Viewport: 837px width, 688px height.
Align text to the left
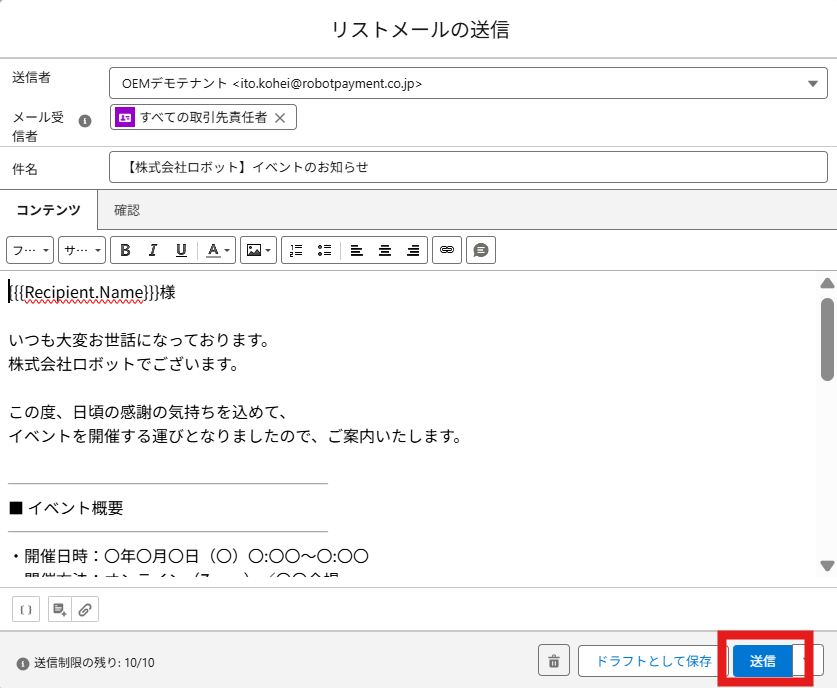point(356,250)
